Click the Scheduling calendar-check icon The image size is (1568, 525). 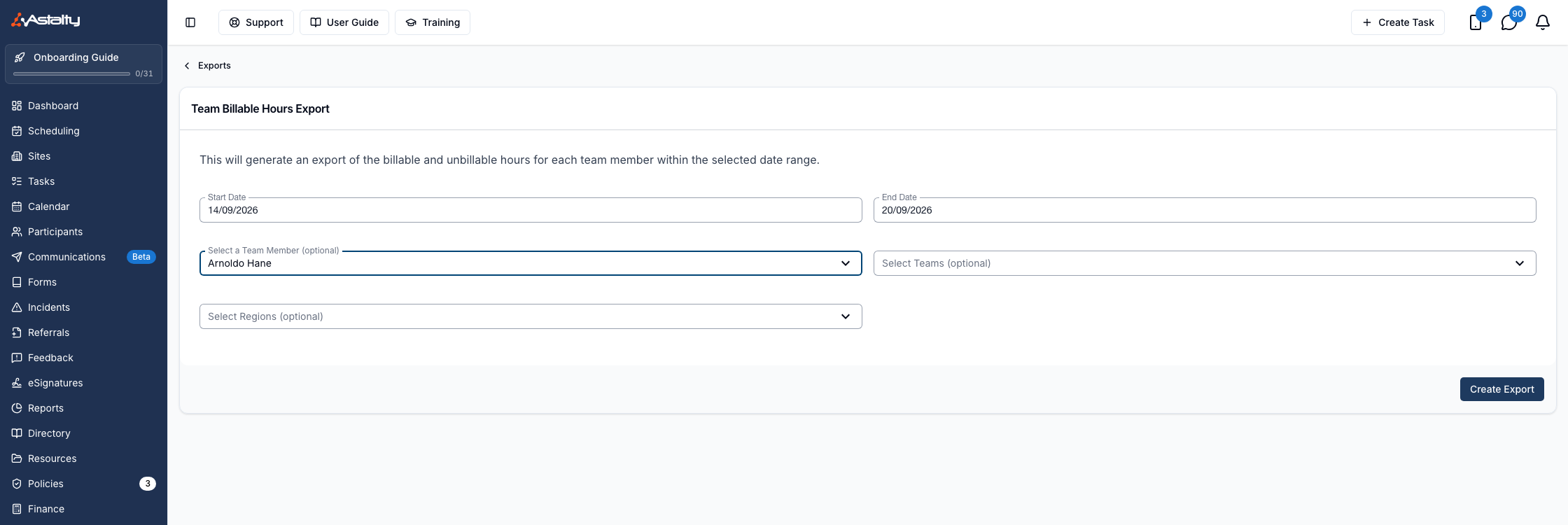[x=17, y=131]
